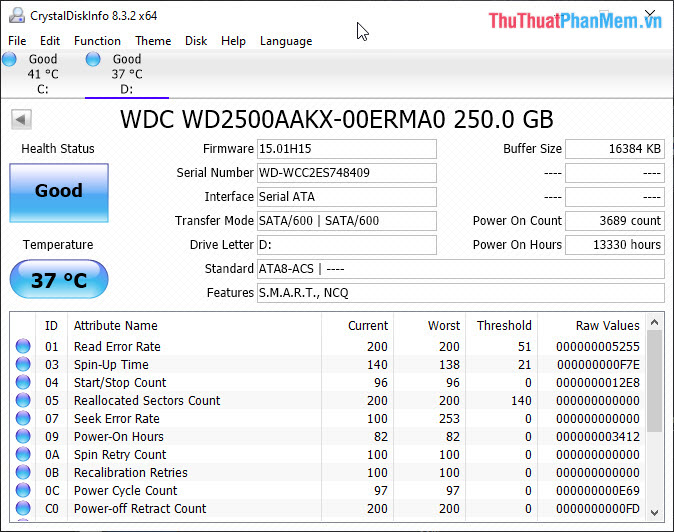674x532 pixels.
Task: Click the Buffer Size field 16384 KB
Action: click(615, 149)
